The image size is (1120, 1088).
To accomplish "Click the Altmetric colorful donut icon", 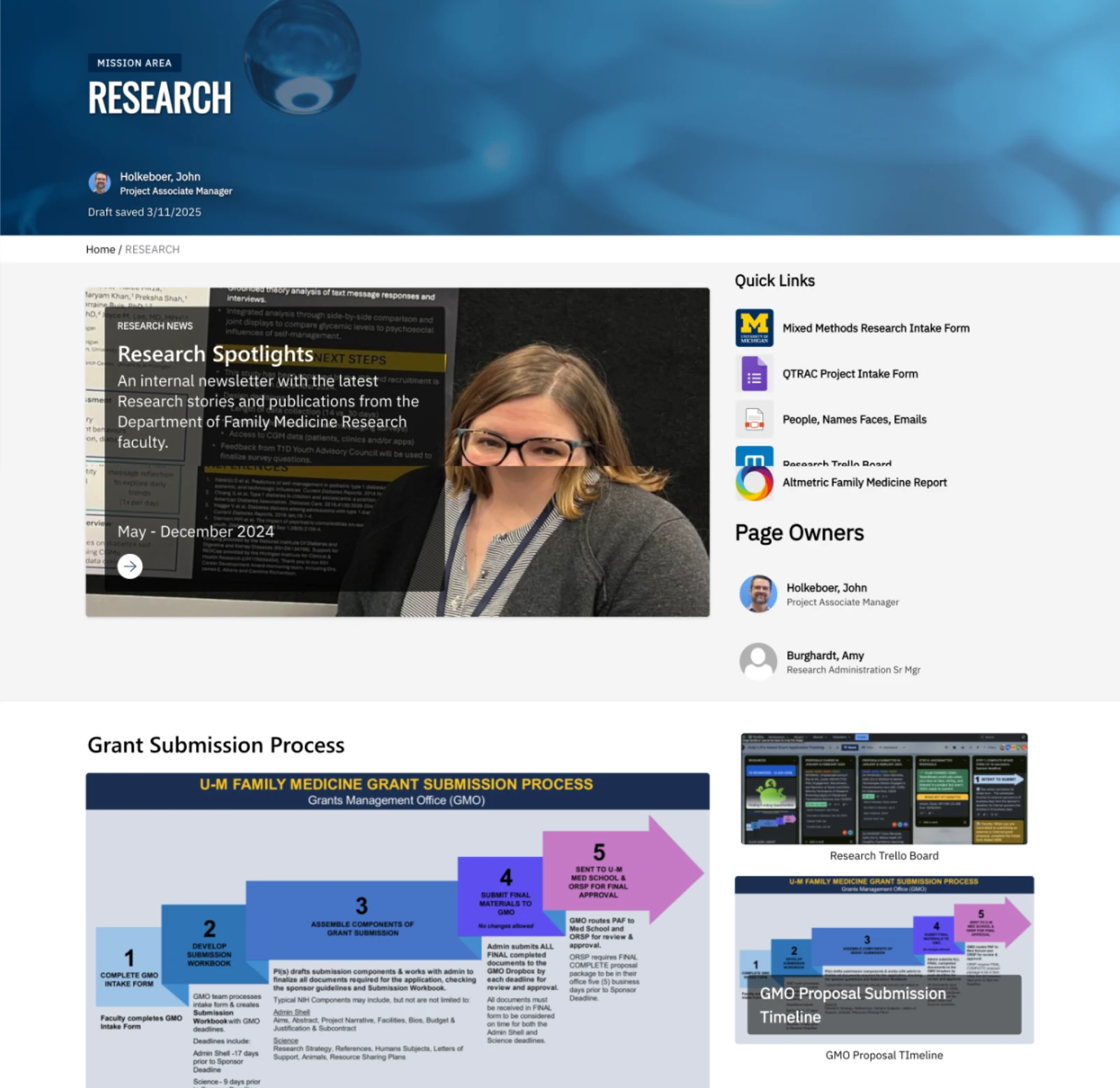I will pyautogui.click(x=754, y=483).
